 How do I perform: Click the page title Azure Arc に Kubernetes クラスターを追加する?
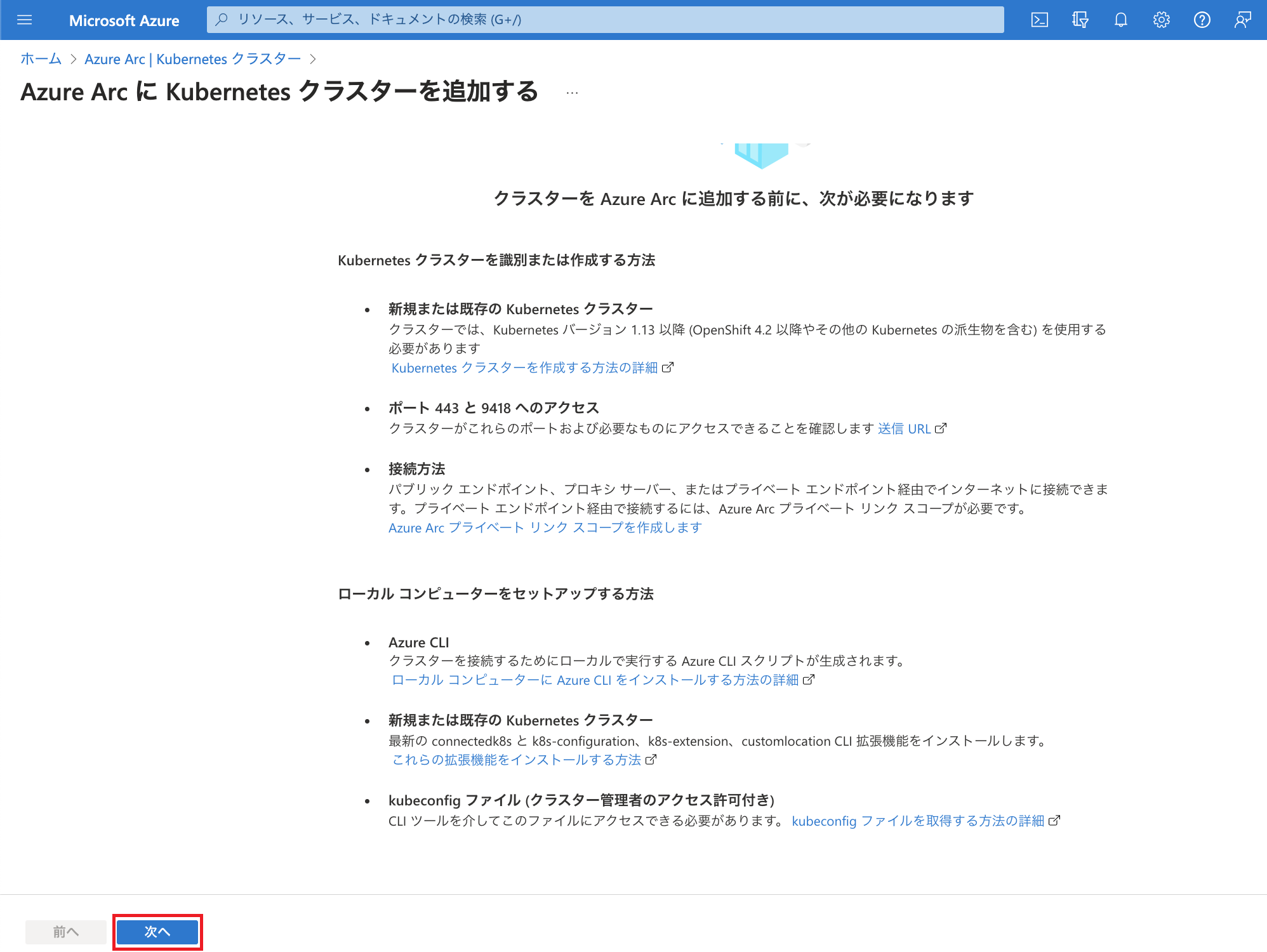279,91
